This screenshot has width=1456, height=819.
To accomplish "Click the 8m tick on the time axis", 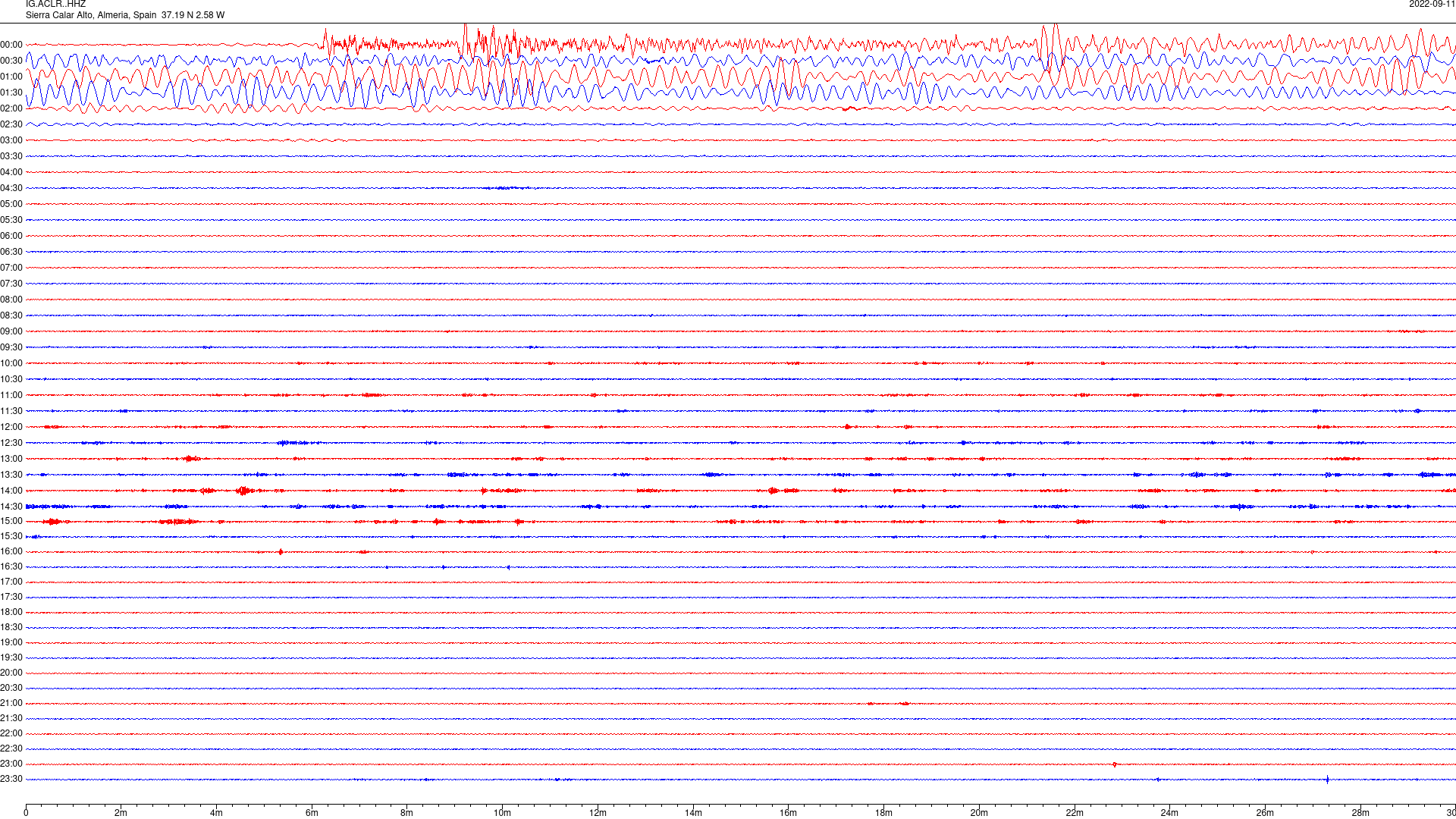I will coord(407,813).
